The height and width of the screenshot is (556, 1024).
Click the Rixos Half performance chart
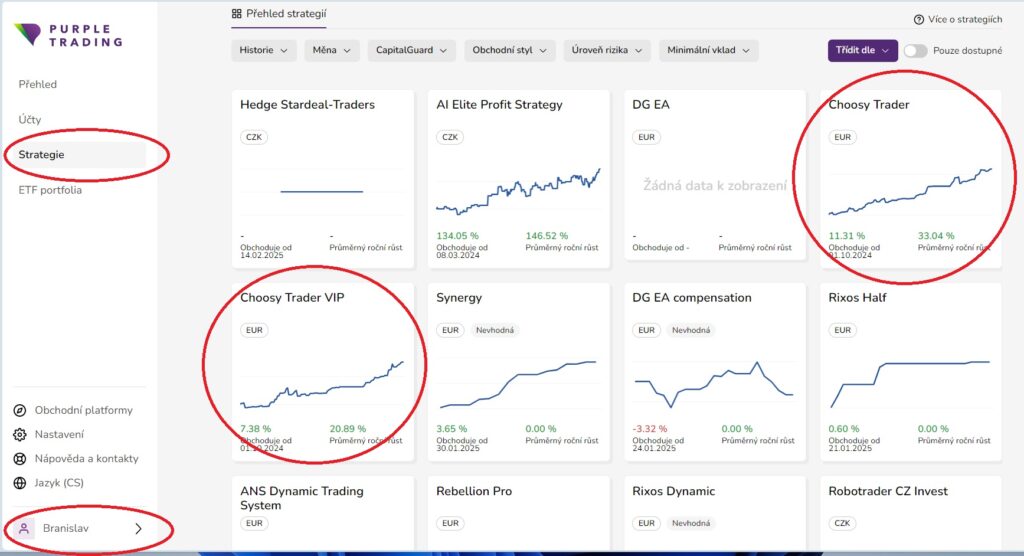click(x=910, y=384)
